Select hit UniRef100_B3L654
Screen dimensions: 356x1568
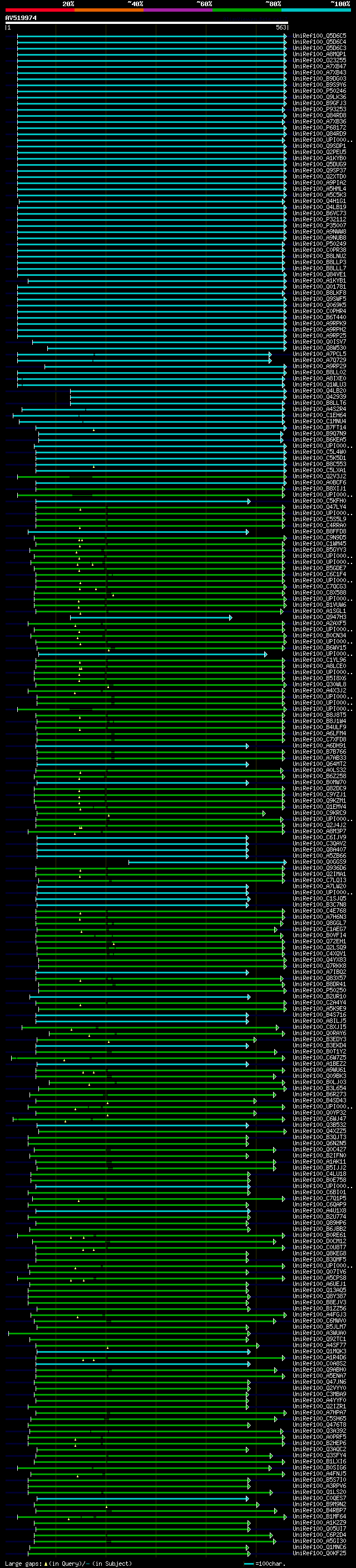pyautogui.click(x=319, y=1089)
